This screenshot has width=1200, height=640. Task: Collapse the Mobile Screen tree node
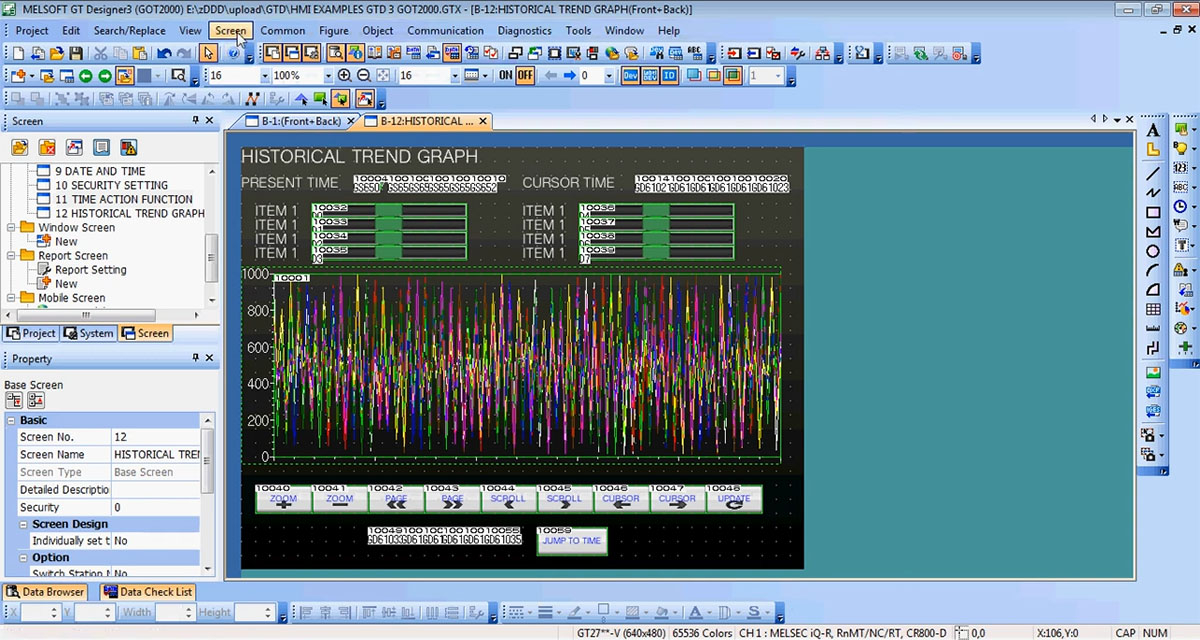[x=12, y=297]
